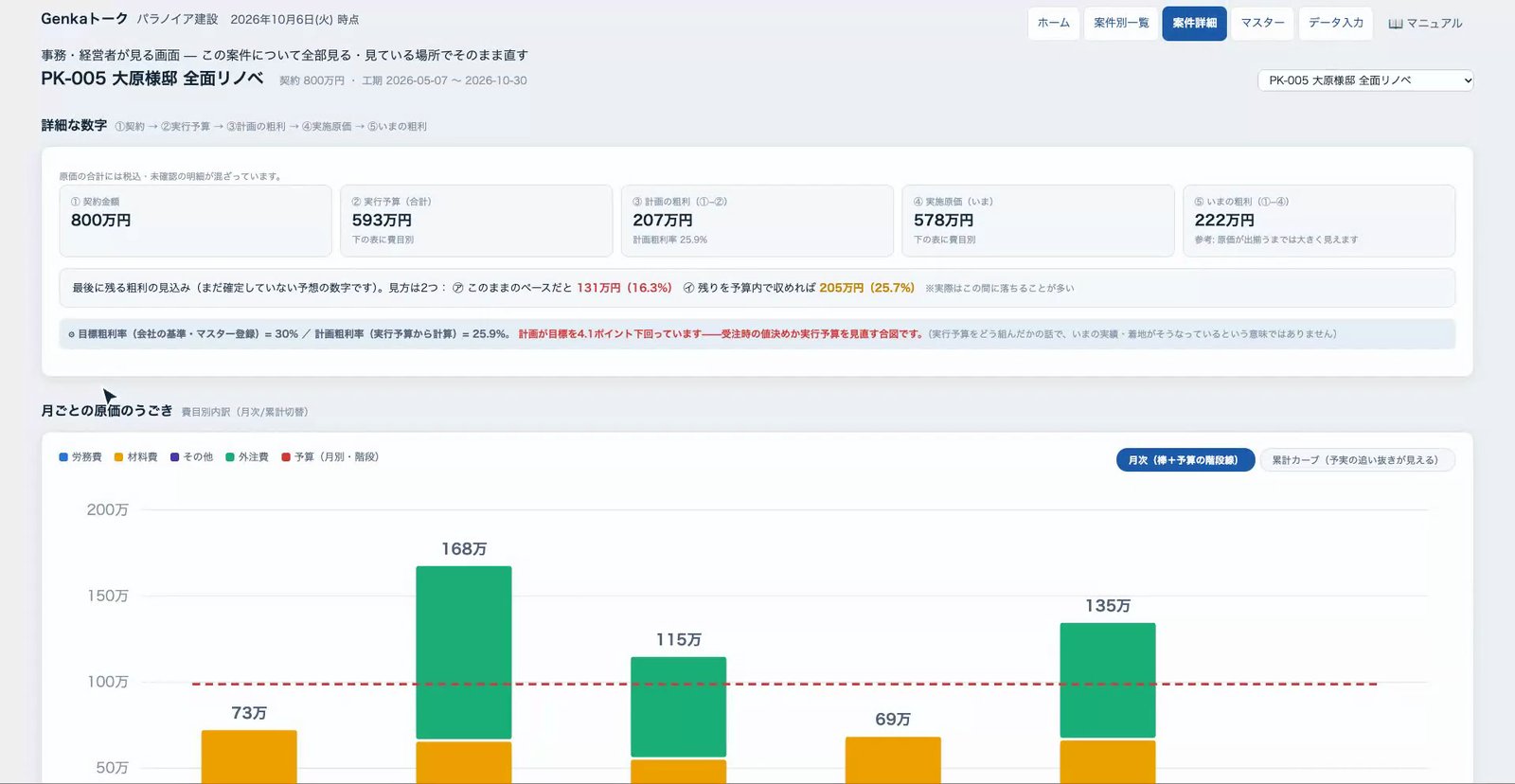Click the green segment of the 115万 bar

click(x=679, y=707)
